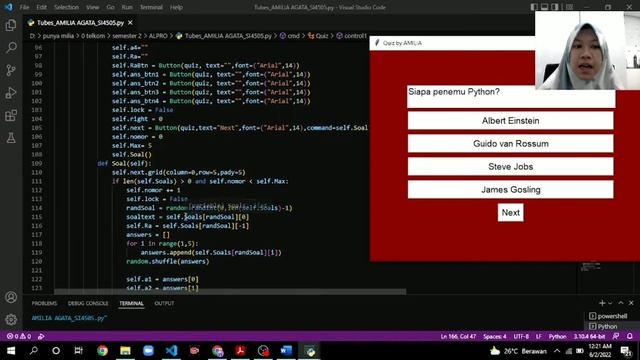Close the Tubes_AMILIA AGATA_SI4505.py tab
The width and height of the screenshot is (640, 360).
(x=130, y=23)
